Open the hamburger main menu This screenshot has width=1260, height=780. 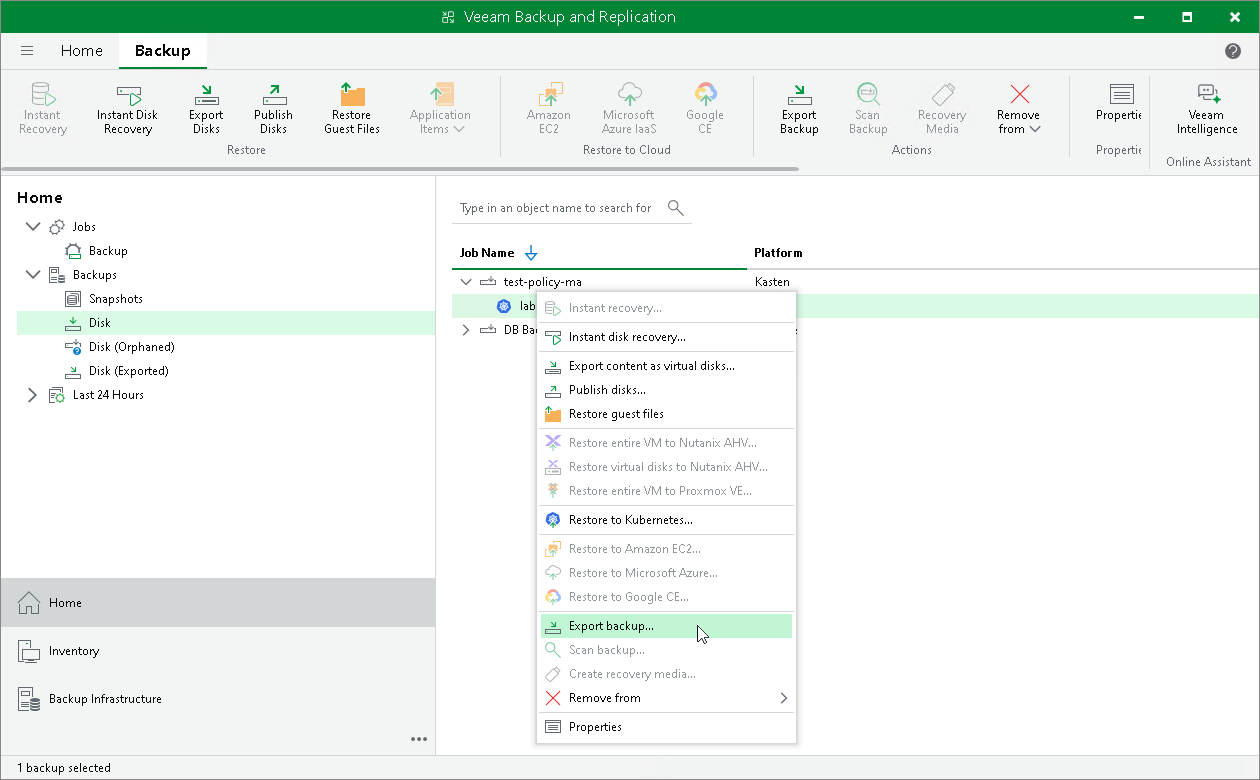click(x=27, y=51)
